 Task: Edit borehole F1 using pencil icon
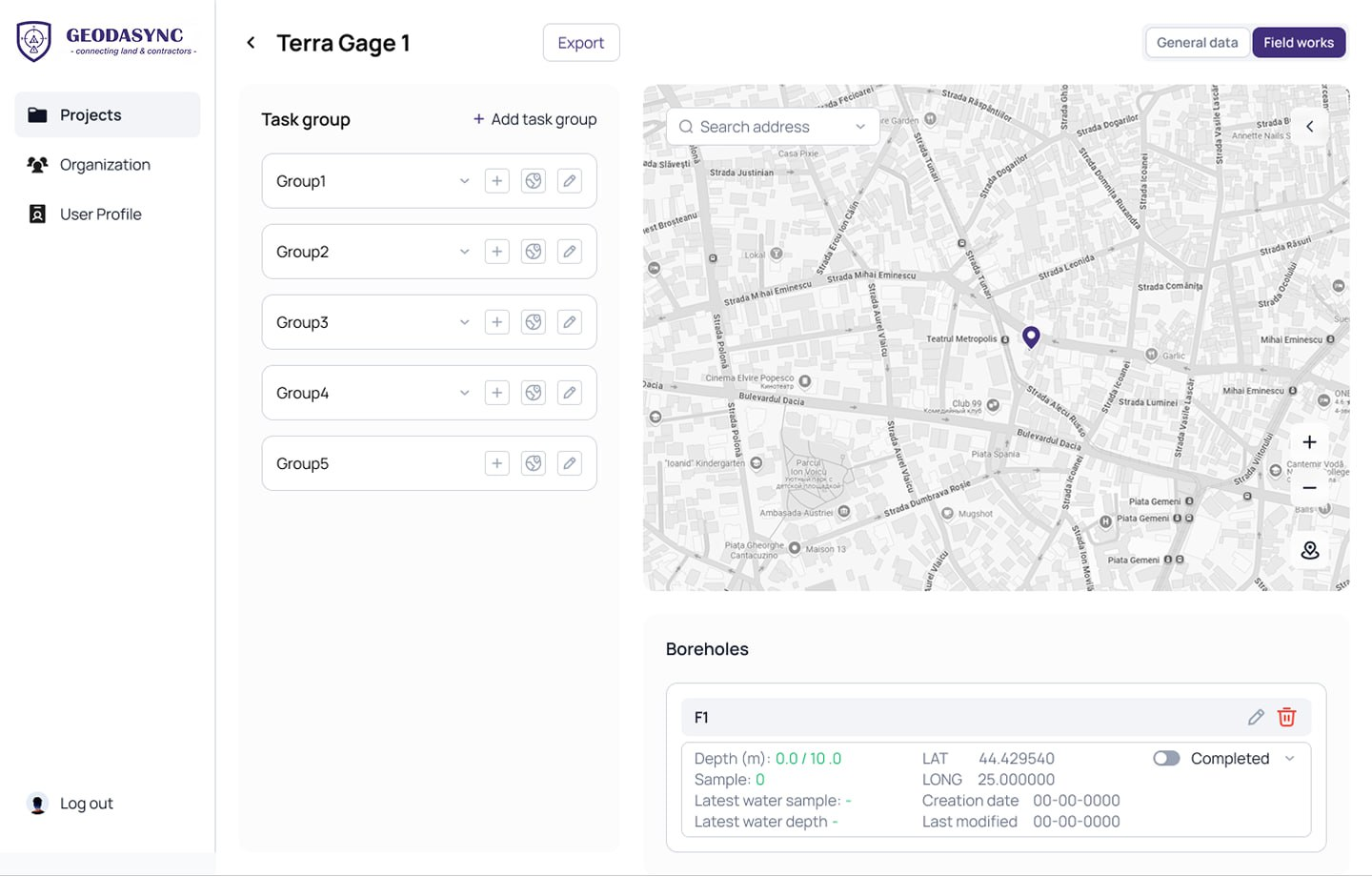point(1256,718)
